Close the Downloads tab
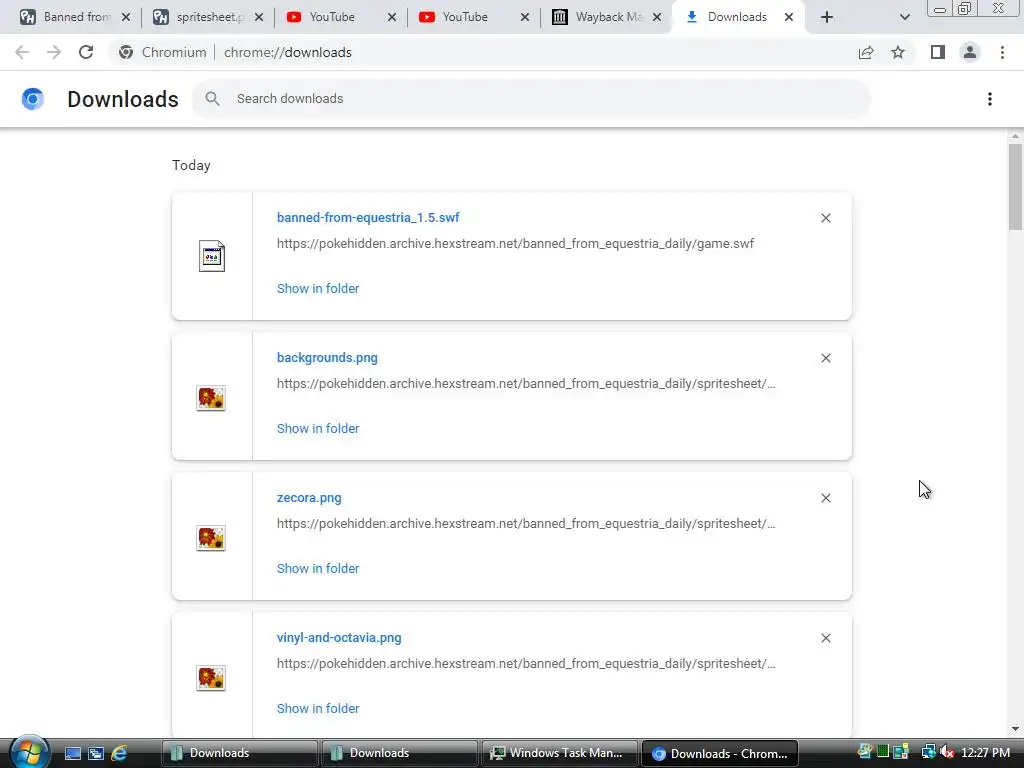 [x=789, y=17]
